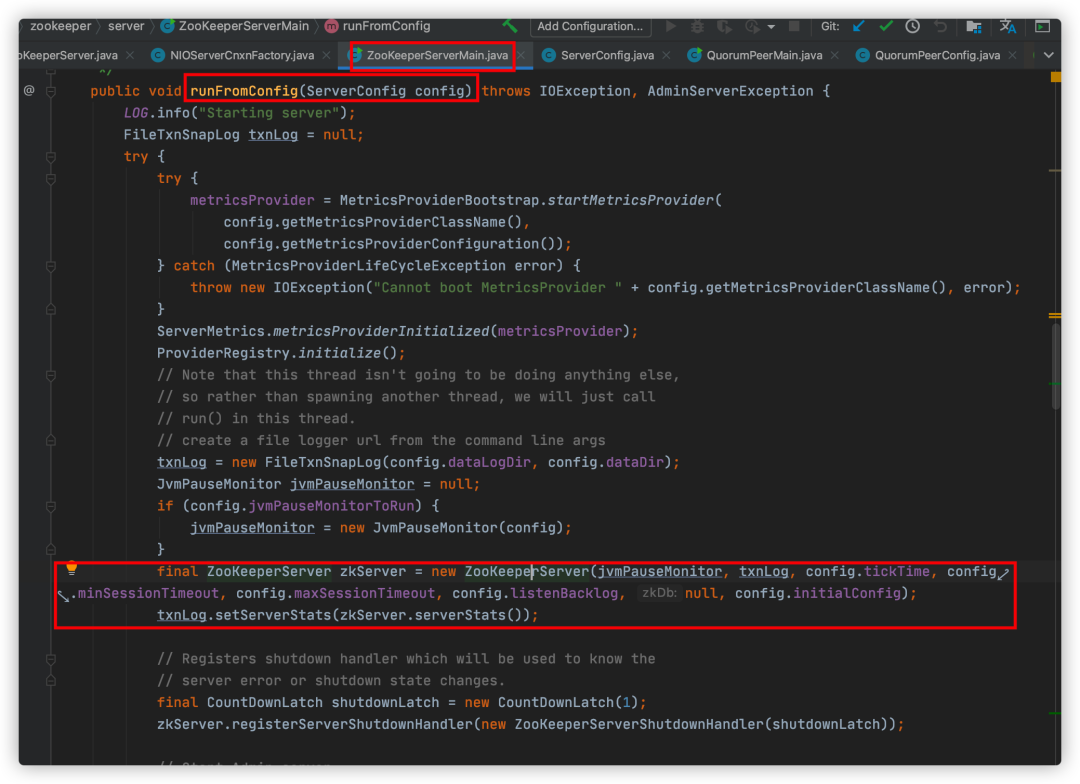The height and width of the screenshot is (784, 1080).
Task: Click registerServerShutdownHandler method call
Action: pos(351,725)
